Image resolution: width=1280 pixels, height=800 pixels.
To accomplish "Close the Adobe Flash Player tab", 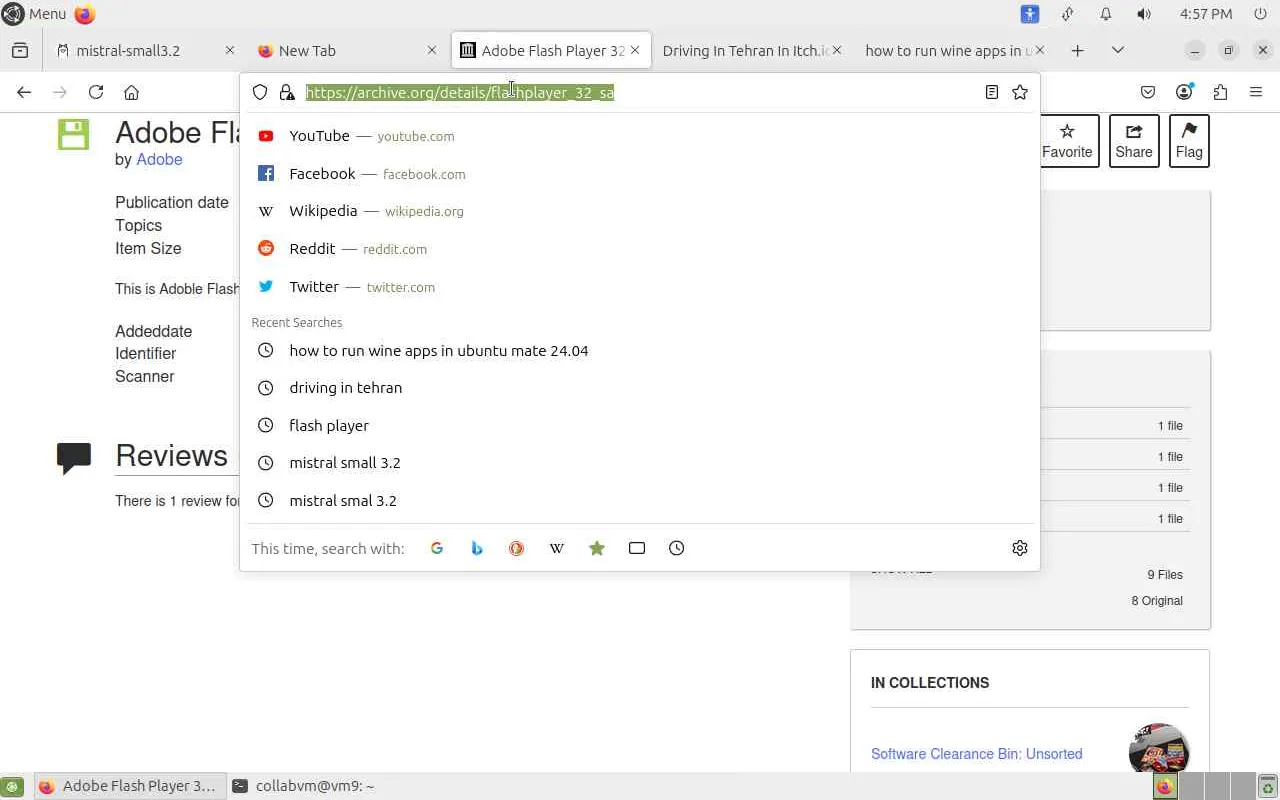I will pyautogui.click(x=635, y=50).
